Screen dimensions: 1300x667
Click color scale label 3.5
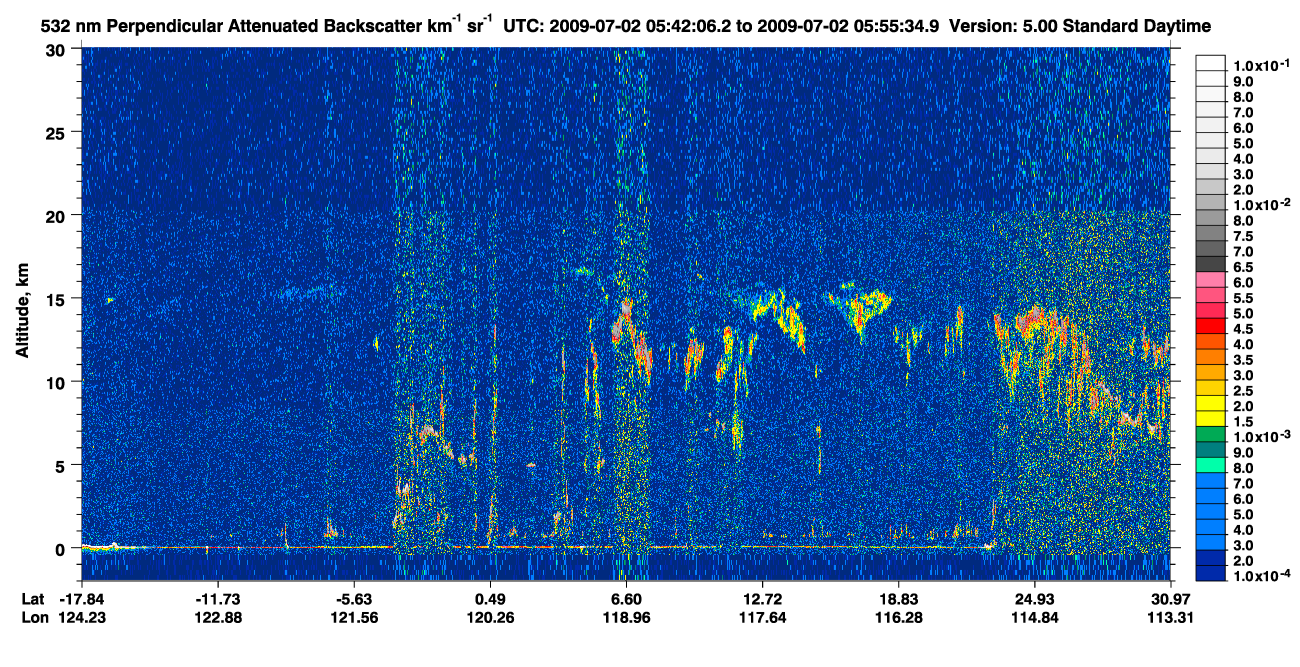(x=1244, y=360)
